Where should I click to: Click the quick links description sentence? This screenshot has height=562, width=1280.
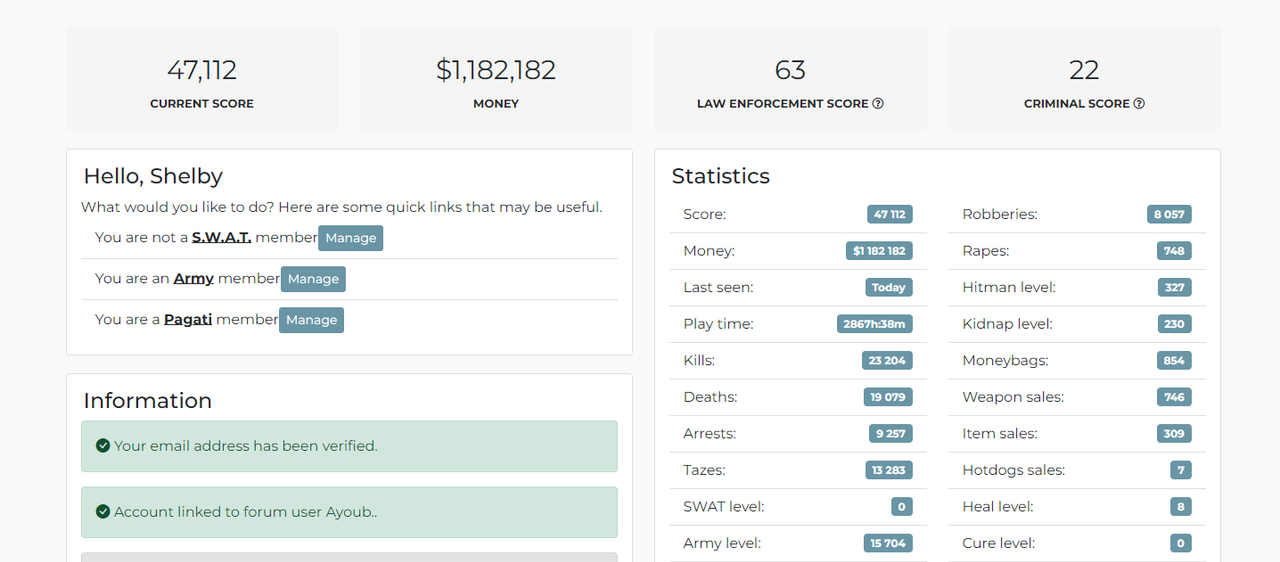tap(342, 207)
